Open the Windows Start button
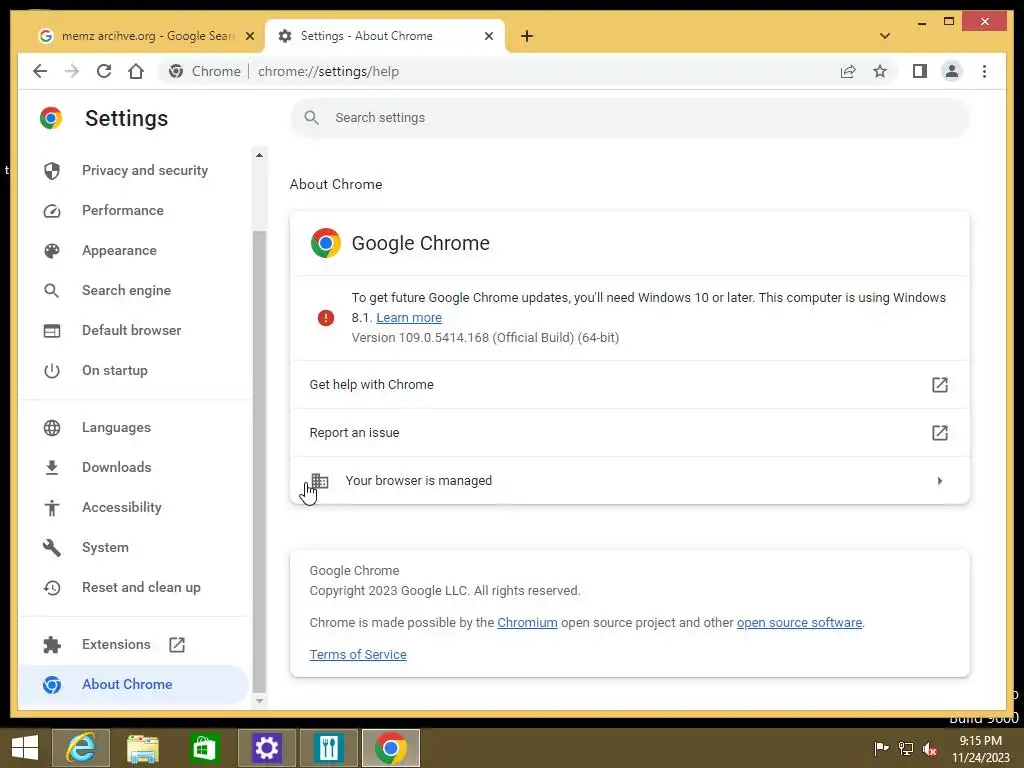1024x768 pixels. pyautogui.click(x=25, y=748)
